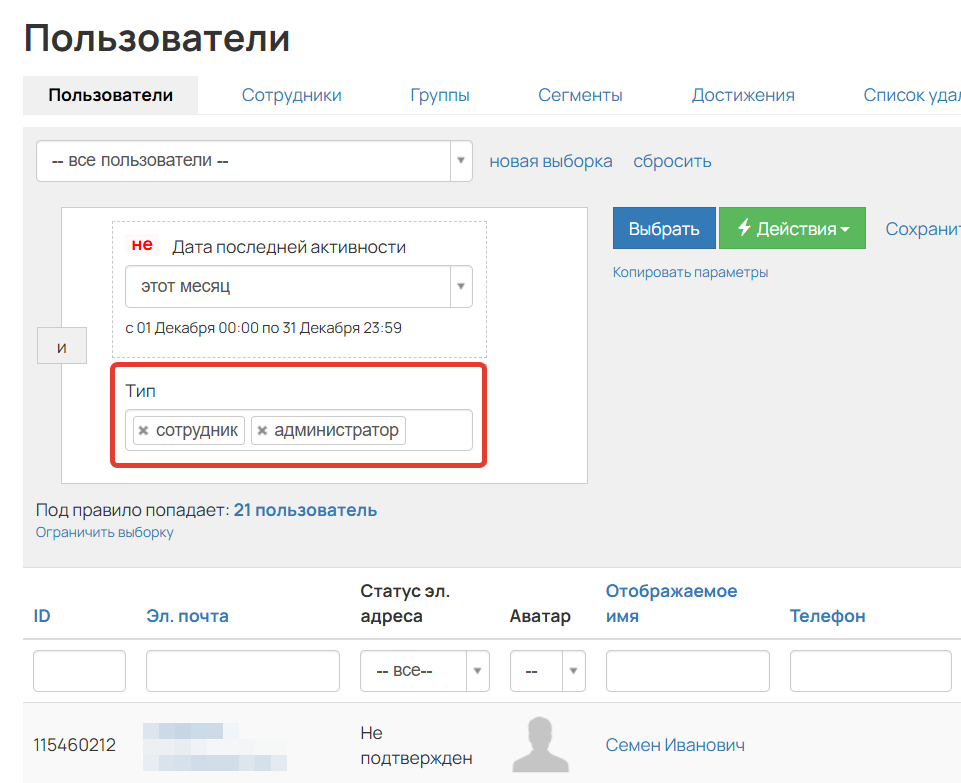Open the profile of Семен Иванович
The width and height of the screenshot is (961, 783).
coord(675,744)
